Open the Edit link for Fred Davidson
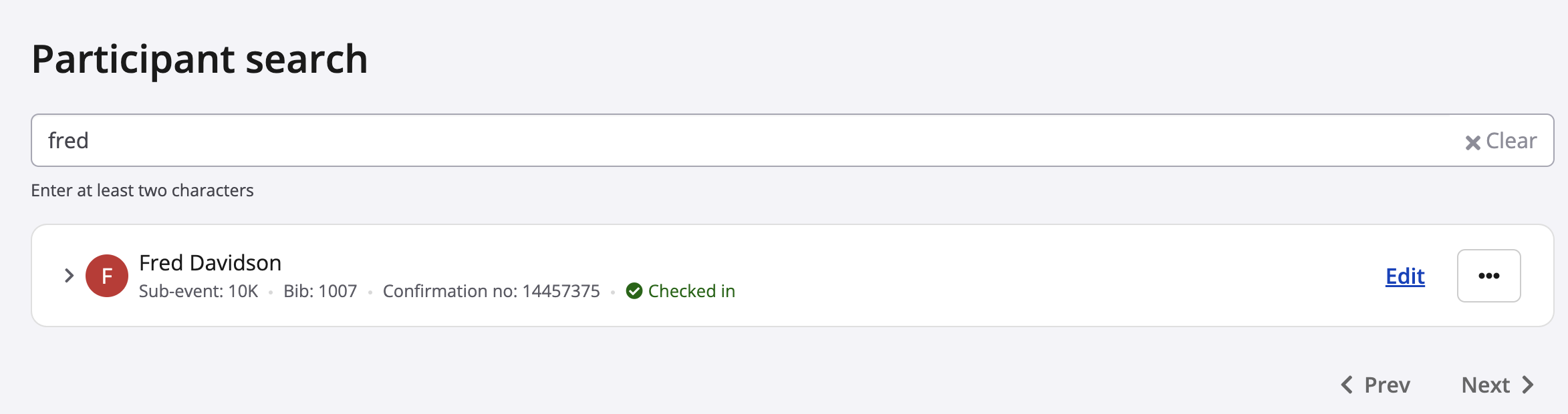Image resolution: width=1568 pixels, height=414 pixels. tap(1405, 276)
